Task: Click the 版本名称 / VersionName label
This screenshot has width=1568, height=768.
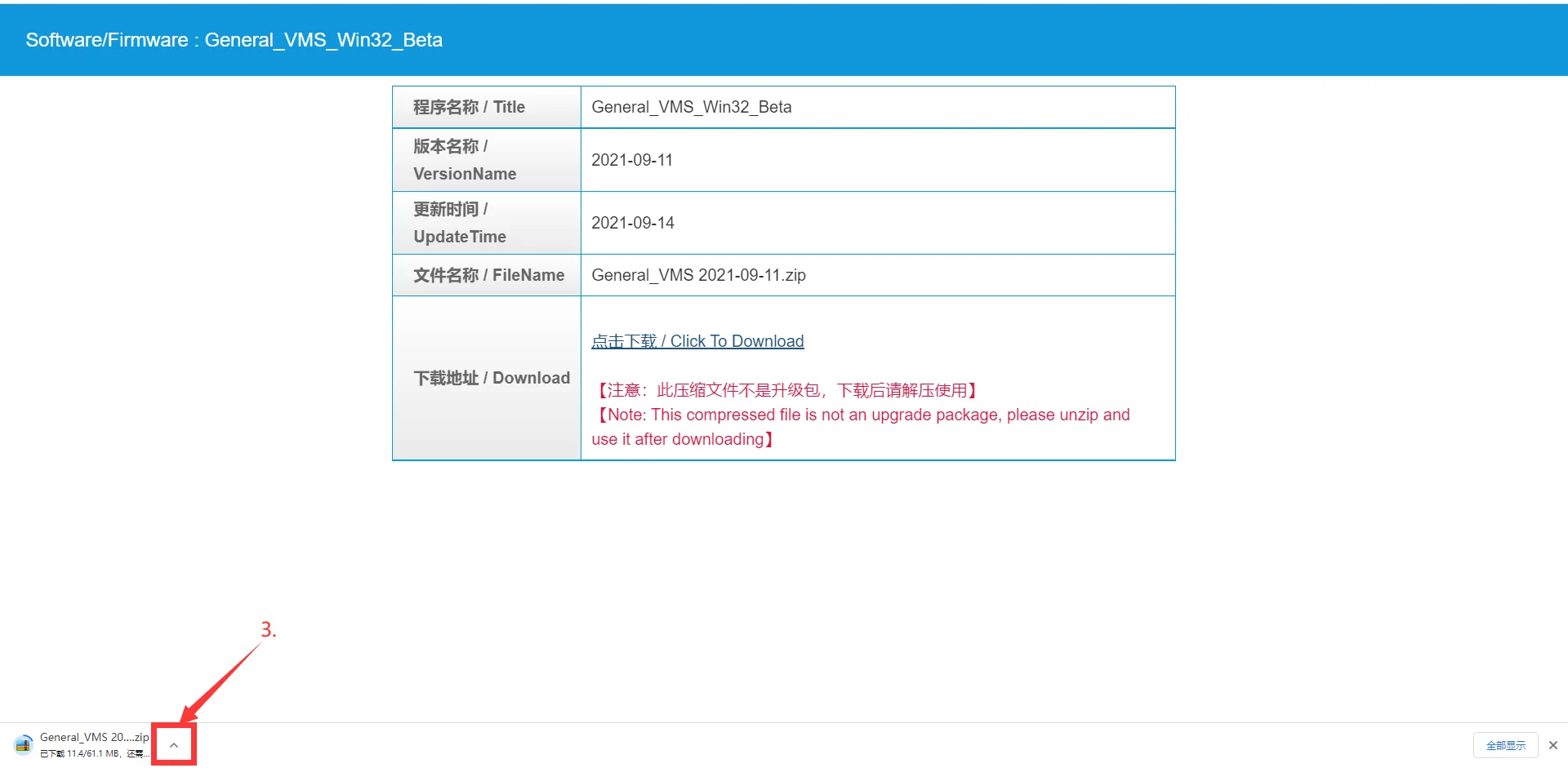Action: [x=465, y=160]
